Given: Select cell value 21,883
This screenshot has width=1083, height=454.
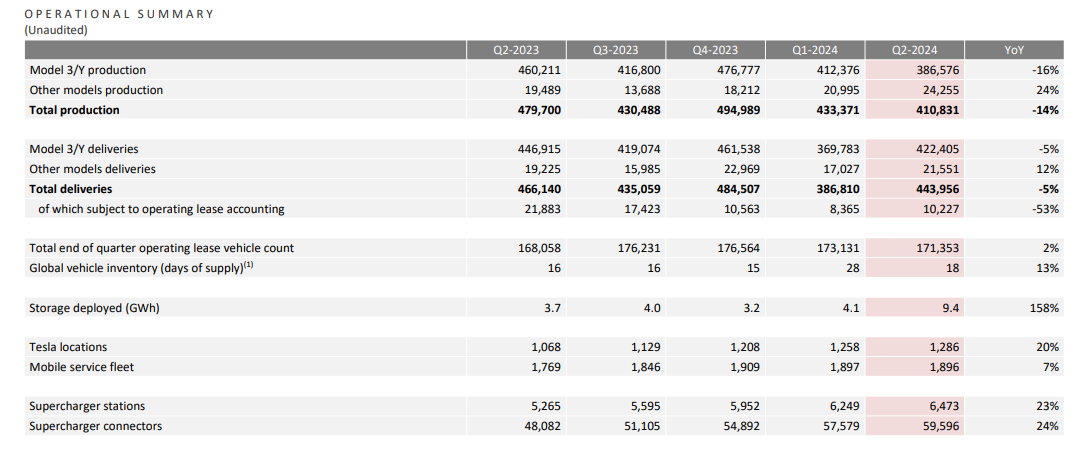Looking at the screenshot, I should coord(541,209).
